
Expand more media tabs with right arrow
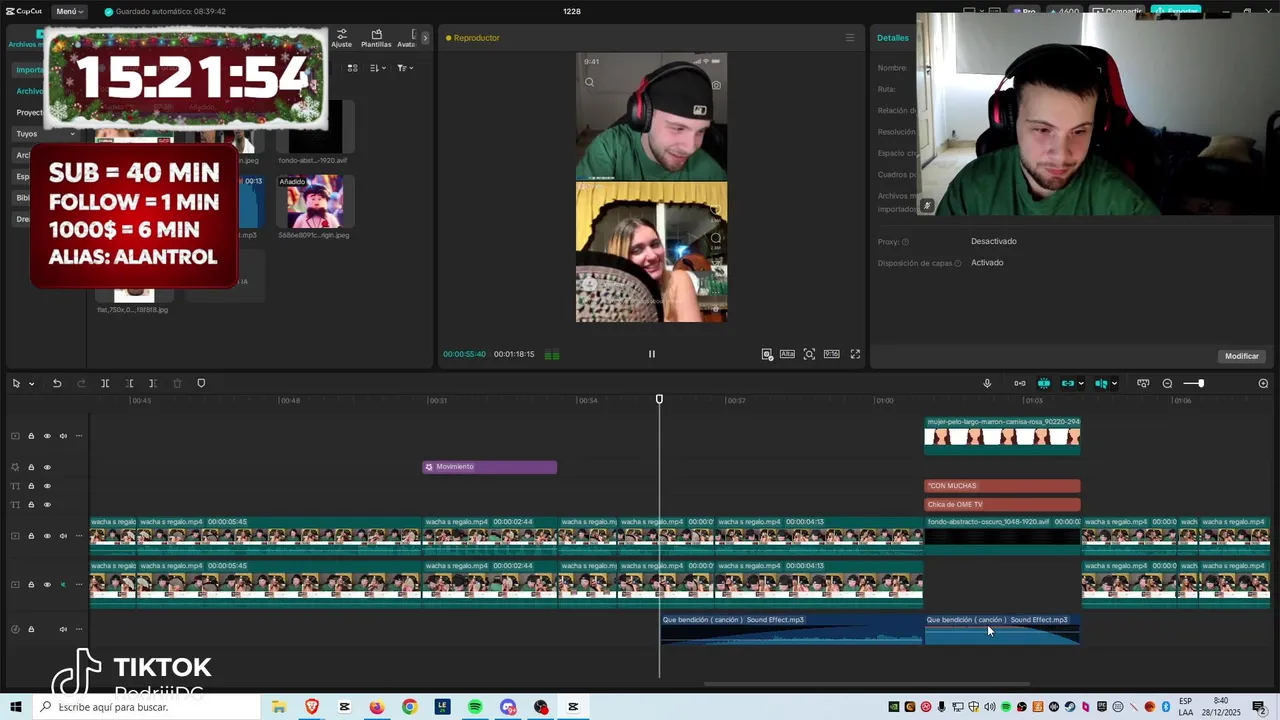point(425,38)
